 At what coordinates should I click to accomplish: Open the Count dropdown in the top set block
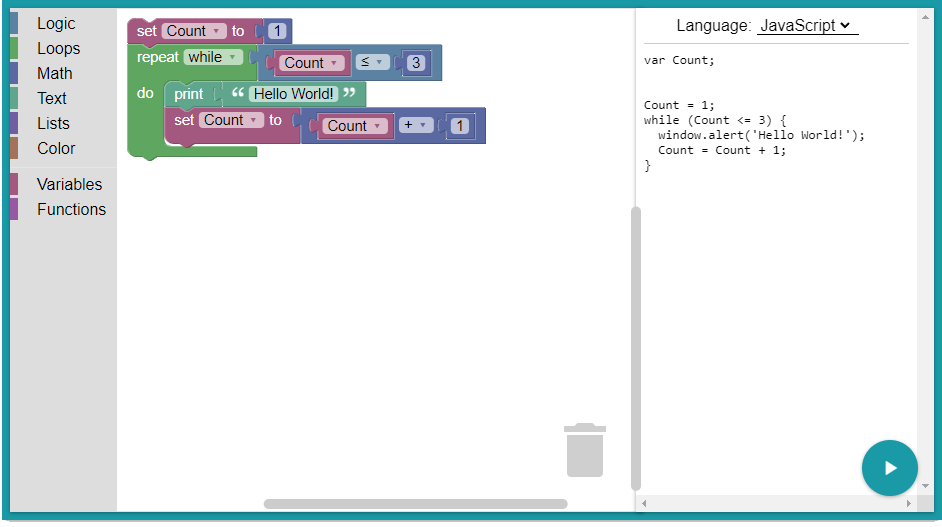(x=194, y=31)
